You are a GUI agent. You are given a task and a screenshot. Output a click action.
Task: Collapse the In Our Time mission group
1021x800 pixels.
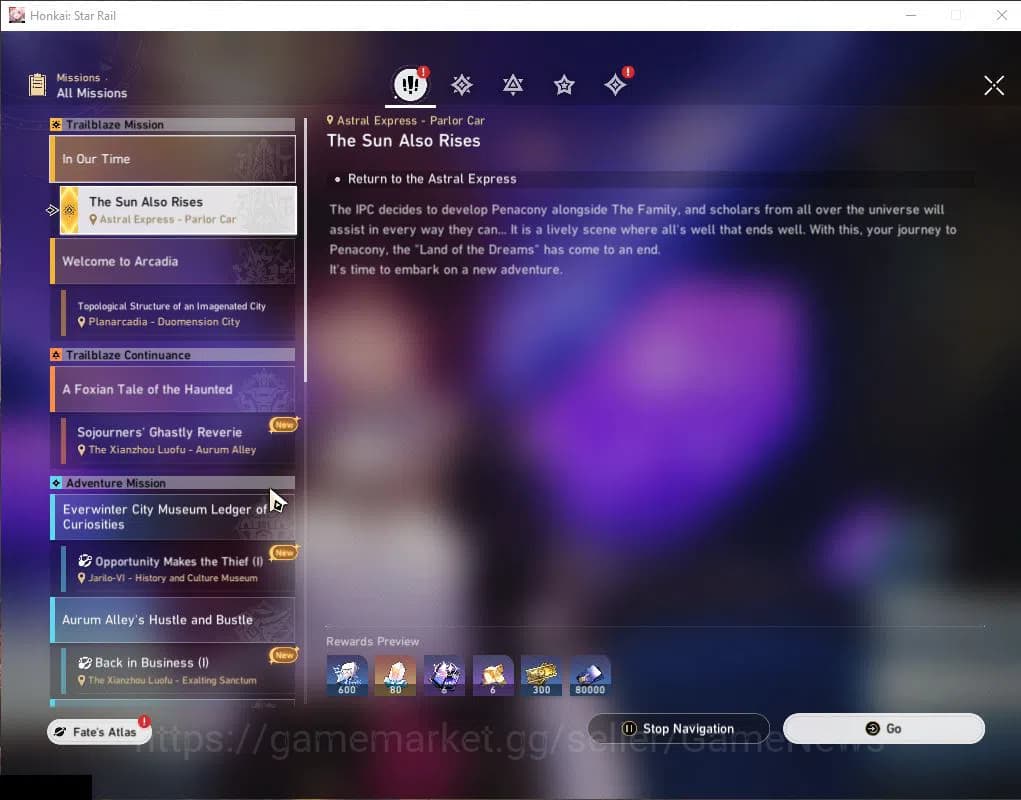pyautogui.click(x=173, y=159)
